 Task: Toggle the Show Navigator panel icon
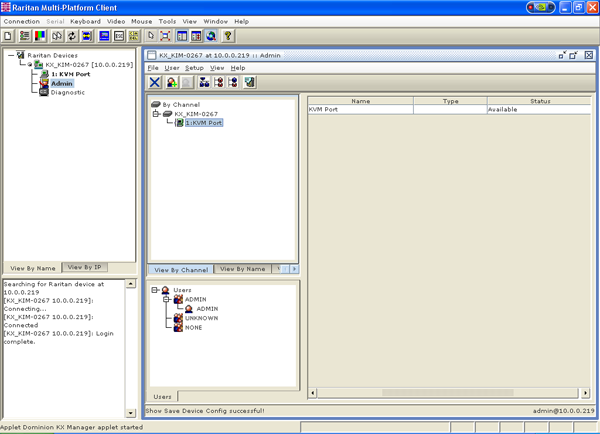pyautogui.click(x=182, y=36)
